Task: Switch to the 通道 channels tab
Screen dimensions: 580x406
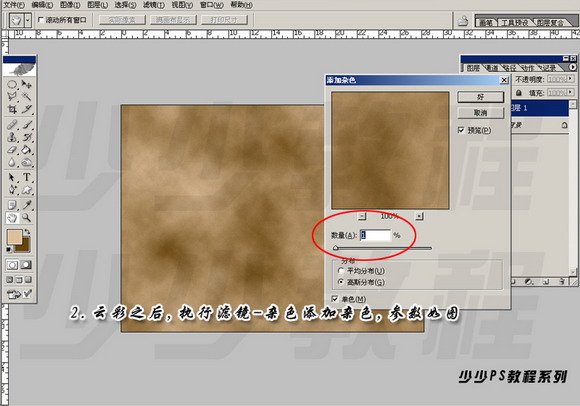Action: coord(492,68)
